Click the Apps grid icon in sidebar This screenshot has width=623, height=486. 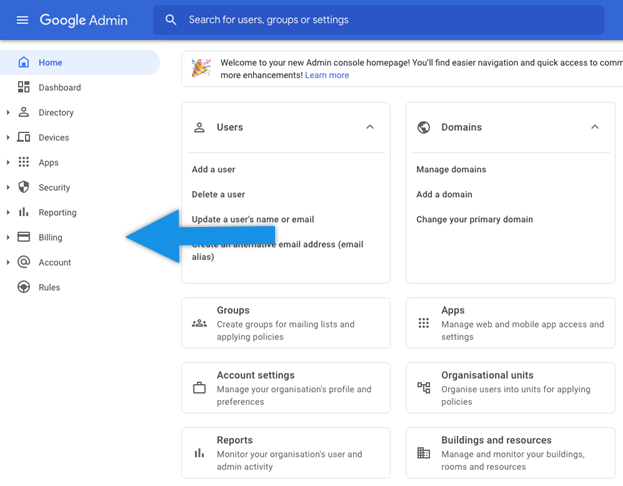pos(23,162)
